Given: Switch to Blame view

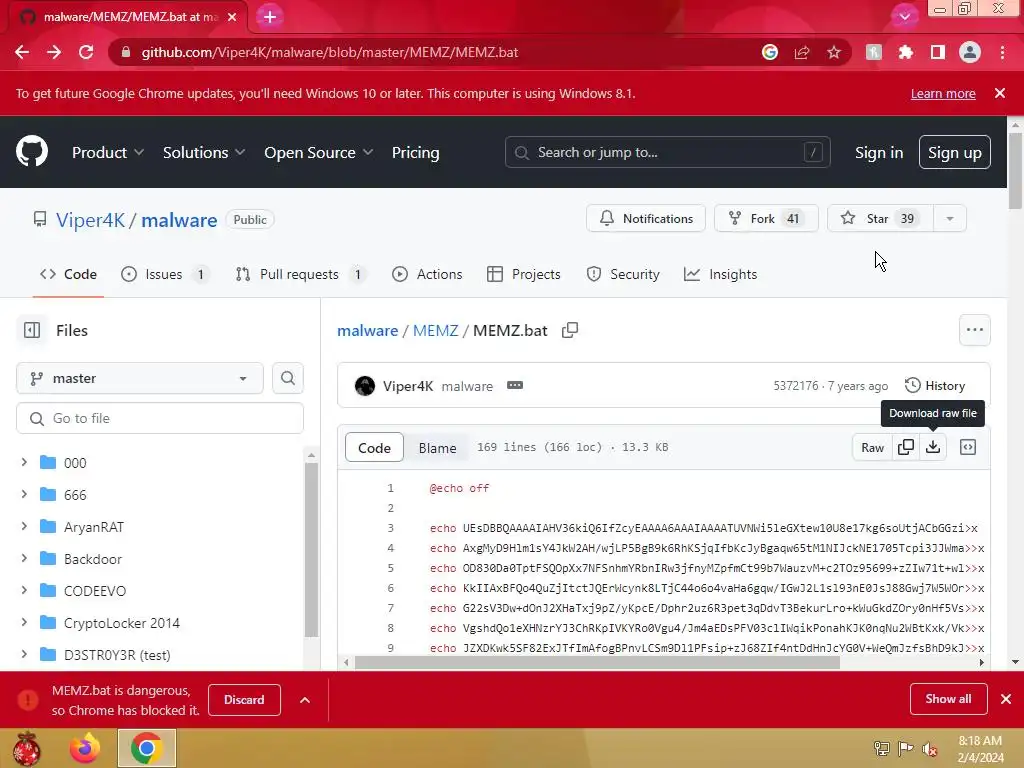Looking at the screenshot, I should [x=437, y=447].
